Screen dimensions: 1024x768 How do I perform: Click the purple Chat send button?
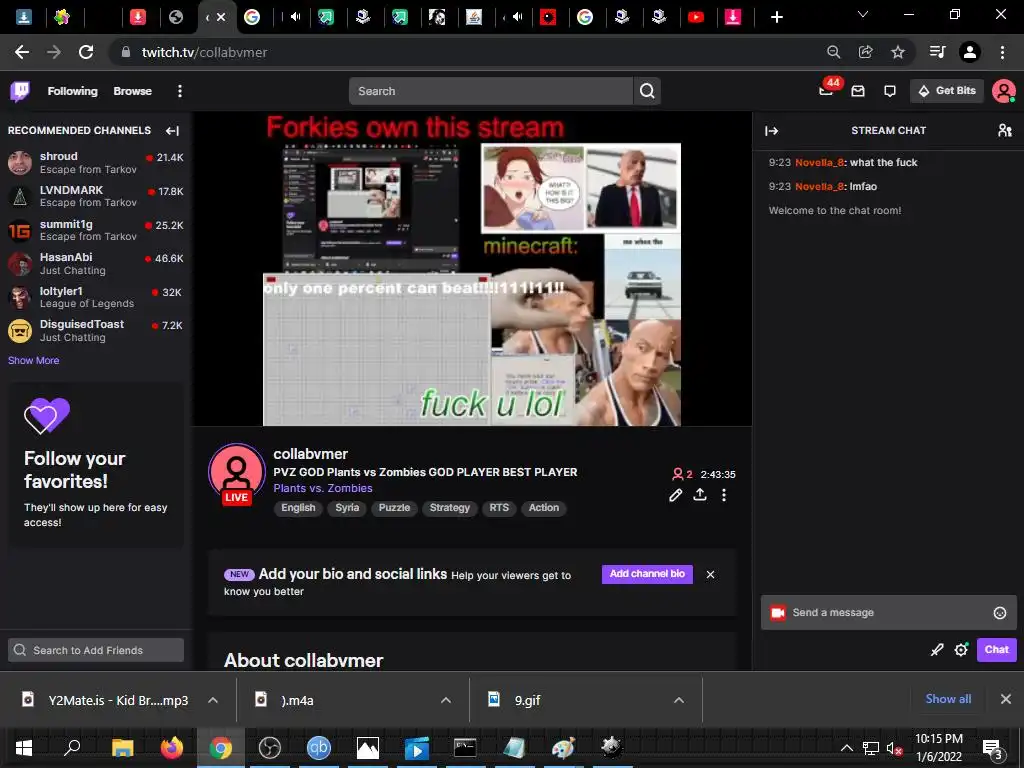pyautogui.click(x=997, y=649)
